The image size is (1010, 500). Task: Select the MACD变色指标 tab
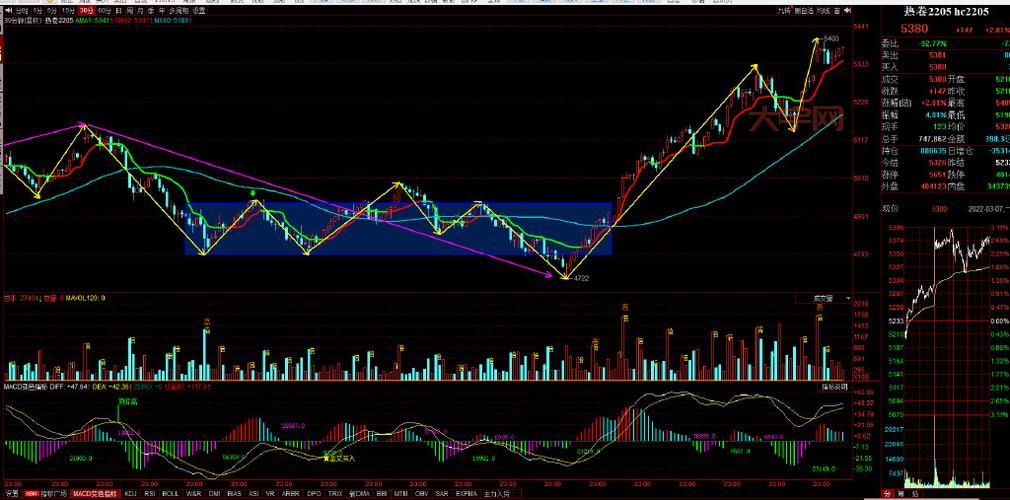point(95,493)
